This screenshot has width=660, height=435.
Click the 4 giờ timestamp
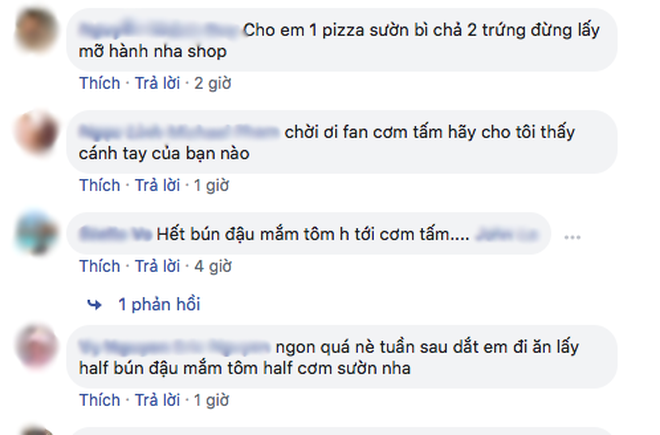tap(213, 267)
